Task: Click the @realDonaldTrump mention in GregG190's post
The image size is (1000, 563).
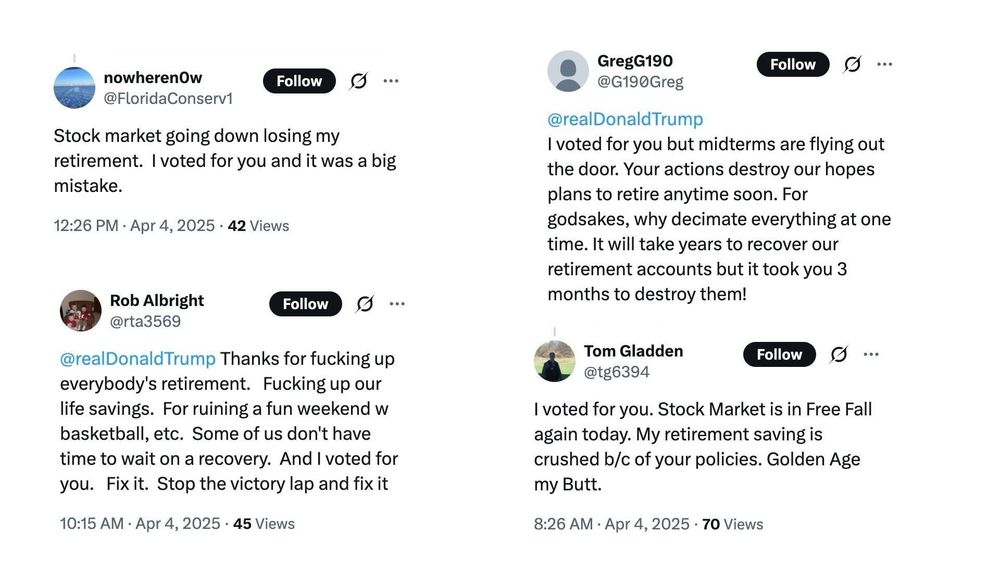Action: click(625, 119)
